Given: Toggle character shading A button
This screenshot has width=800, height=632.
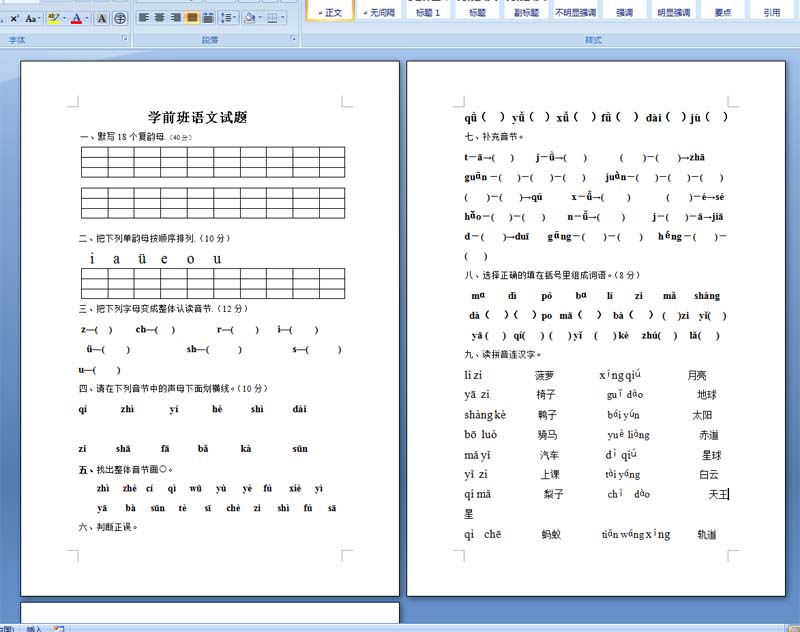Looking at the screenshot, I should (x=102, y=19).
